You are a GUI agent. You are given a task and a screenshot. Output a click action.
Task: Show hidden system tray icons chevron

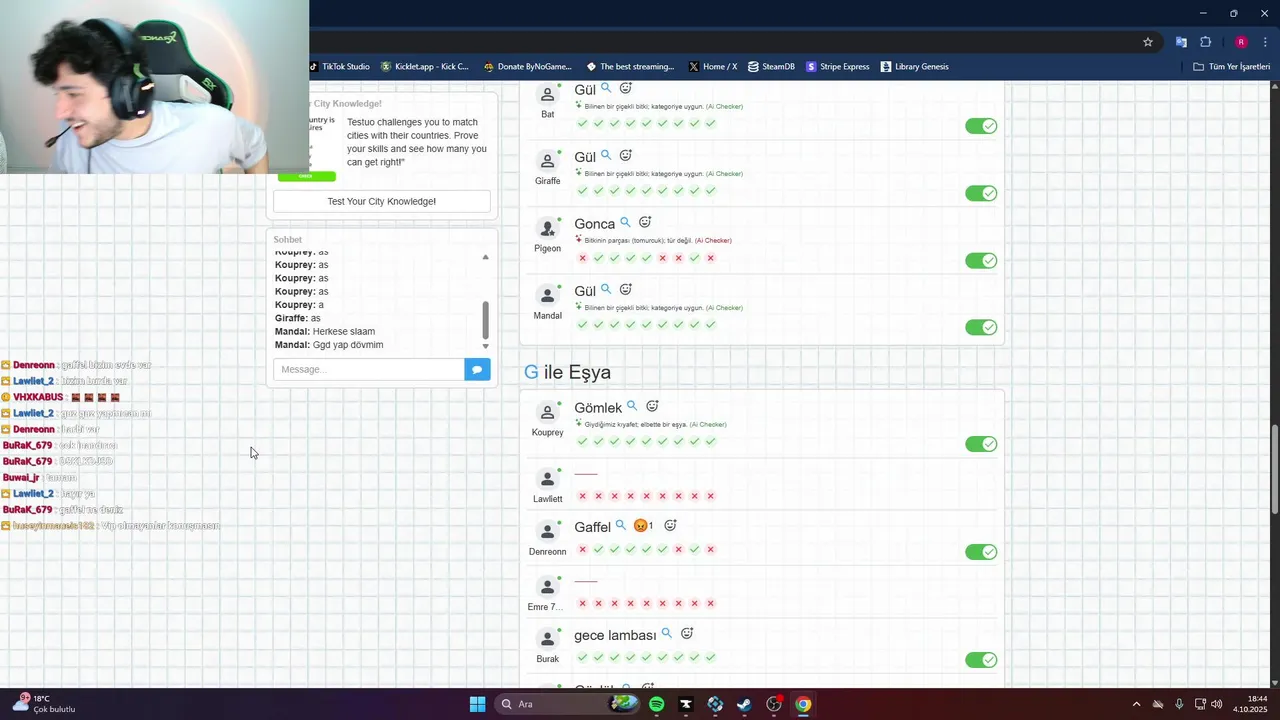[x=1136, y=704]
